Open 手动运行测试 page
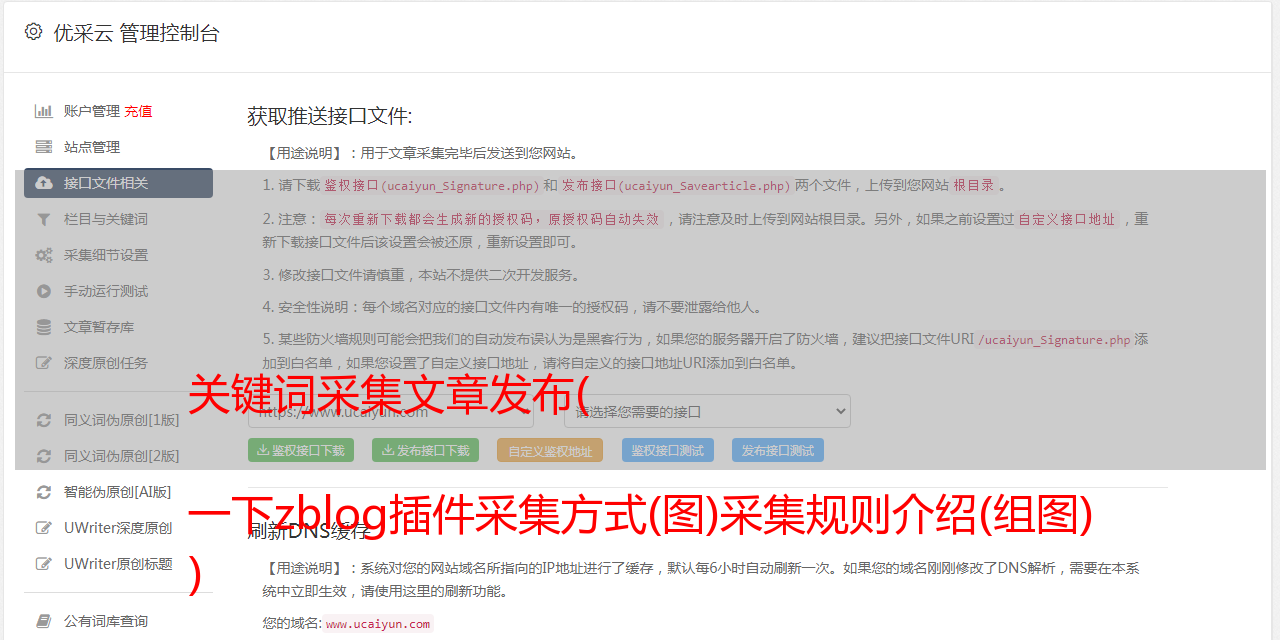Viewport: 1280px width, 640px height. tap(106, 291)
